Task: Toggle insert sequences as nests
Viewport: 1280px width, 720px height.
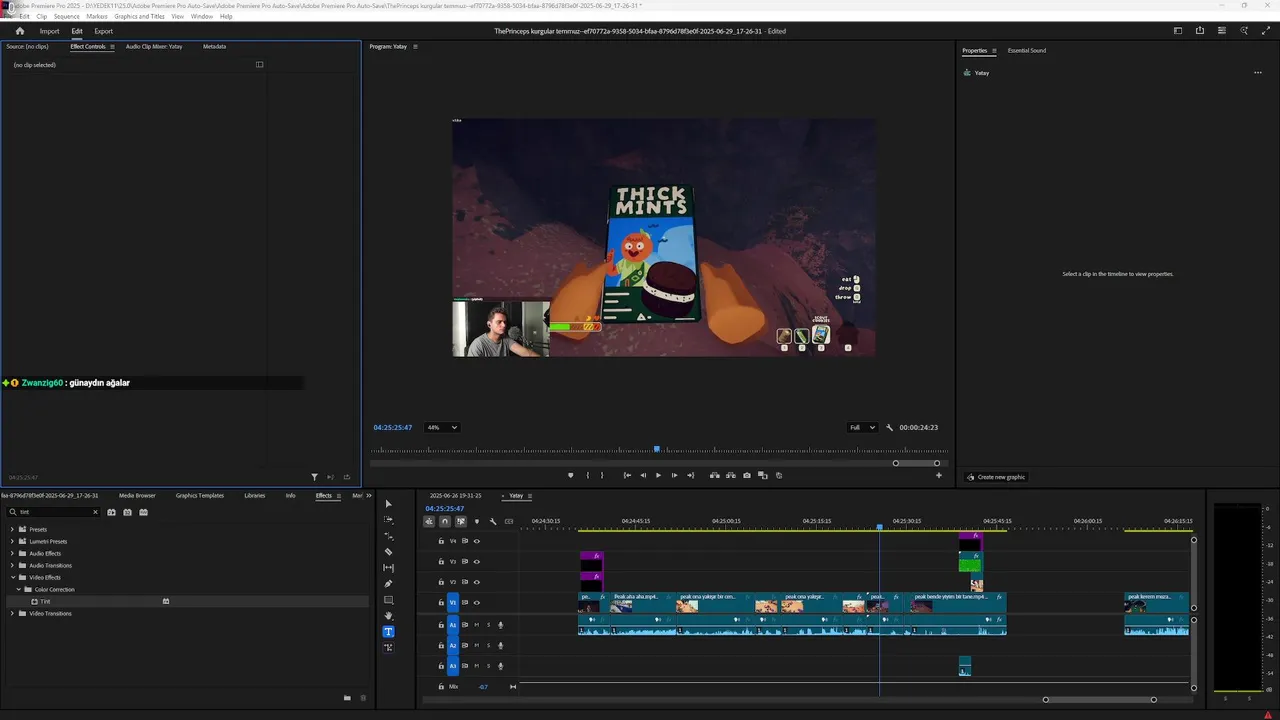Action: coord(429,521)
